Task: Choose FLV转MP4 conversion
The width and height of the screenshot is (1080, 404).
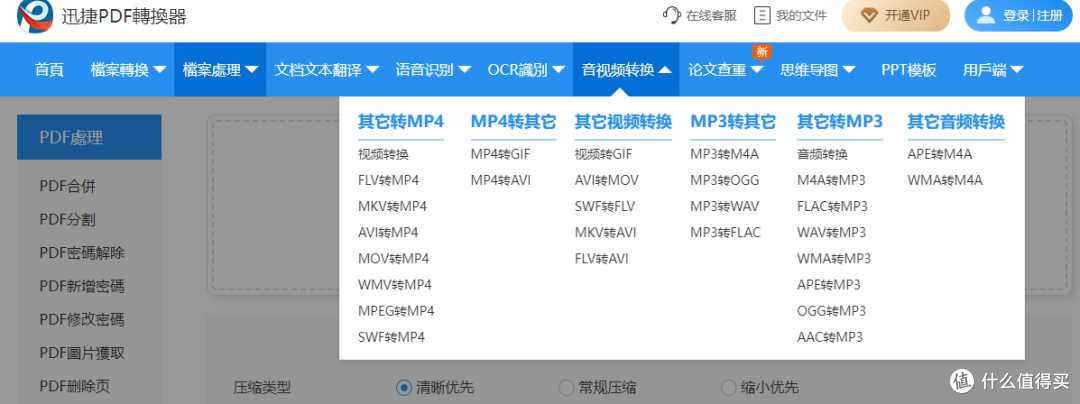Action: tap(388, 180)
